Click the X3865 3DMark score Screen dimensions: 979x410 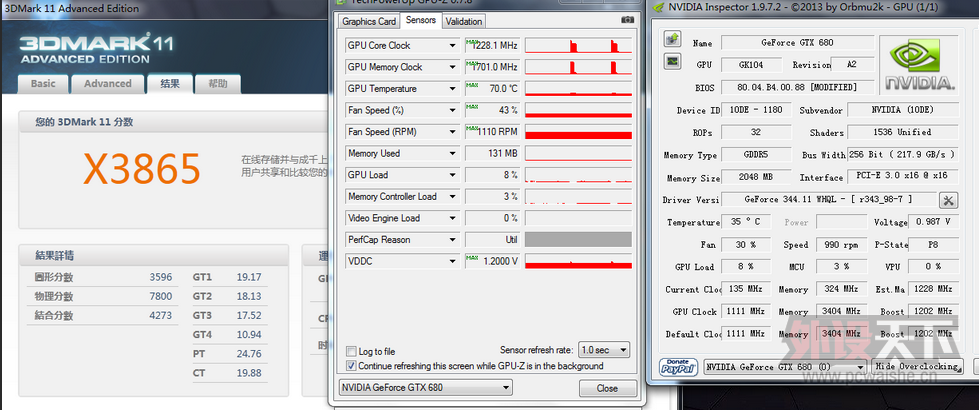[142, 168]
